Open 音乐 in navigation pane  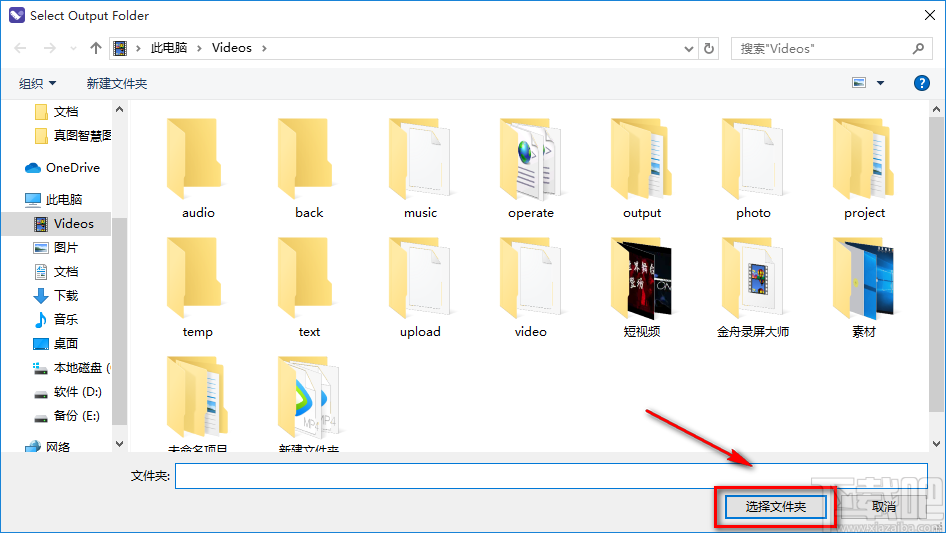click(56, 319)
